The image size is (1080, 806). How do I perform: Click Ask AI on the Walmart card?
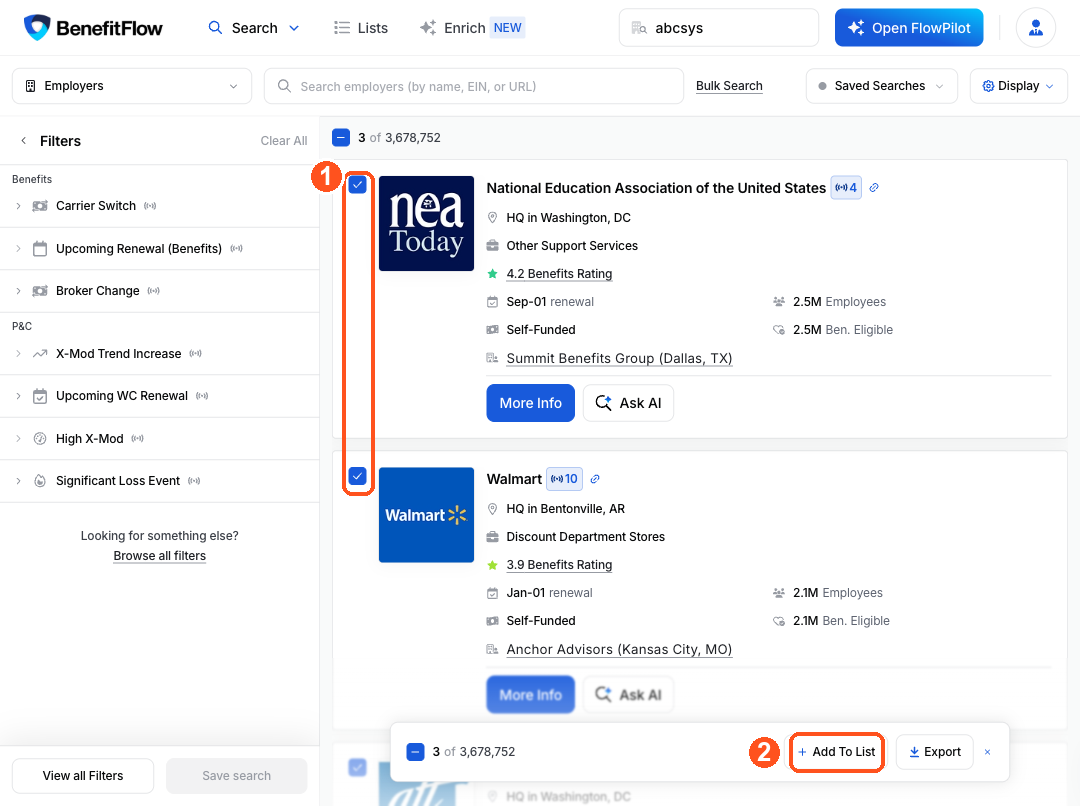(628, 694)
